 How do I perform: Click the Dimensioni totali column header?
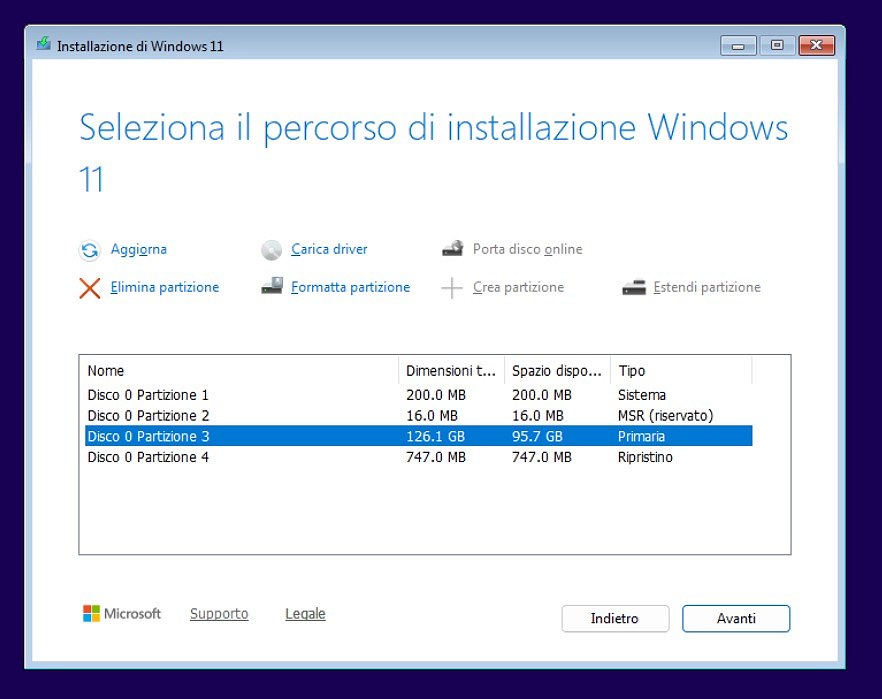(450, 370)
